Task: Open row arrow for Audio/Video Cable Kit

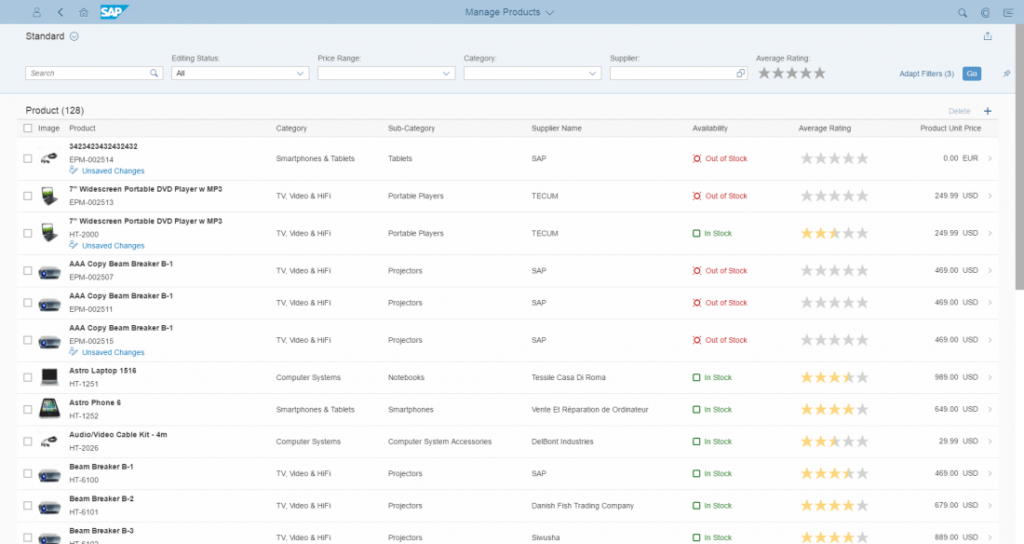Action: pyautogui.click(x=990, y=441)
